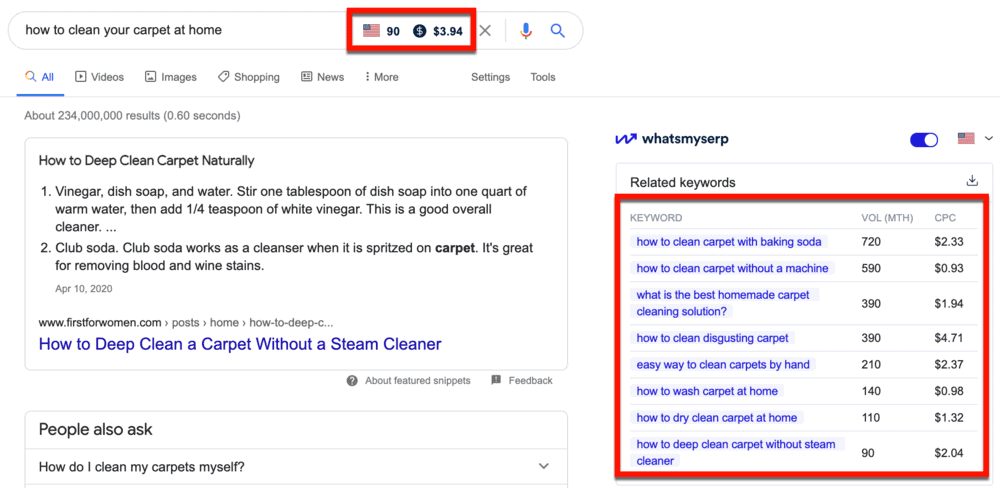Open search Tools
Viewport: 1000px width, 488px height.
(543, 77)
